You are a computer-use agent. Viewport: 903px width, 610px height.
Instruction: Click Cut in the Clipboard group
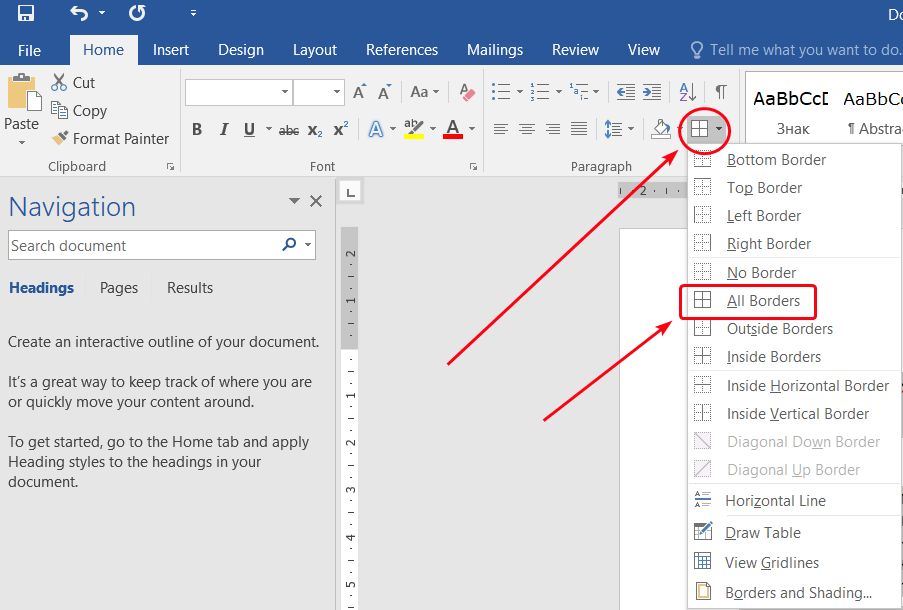pos(73,83)
